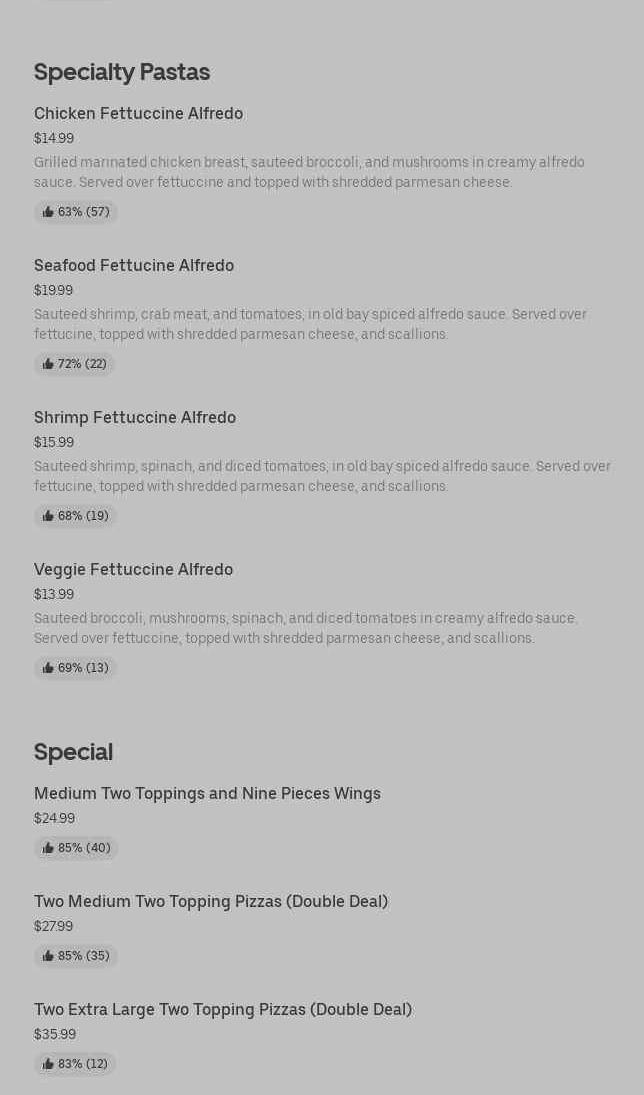
Task: Click the Special section heading
Action: (73, 752)
